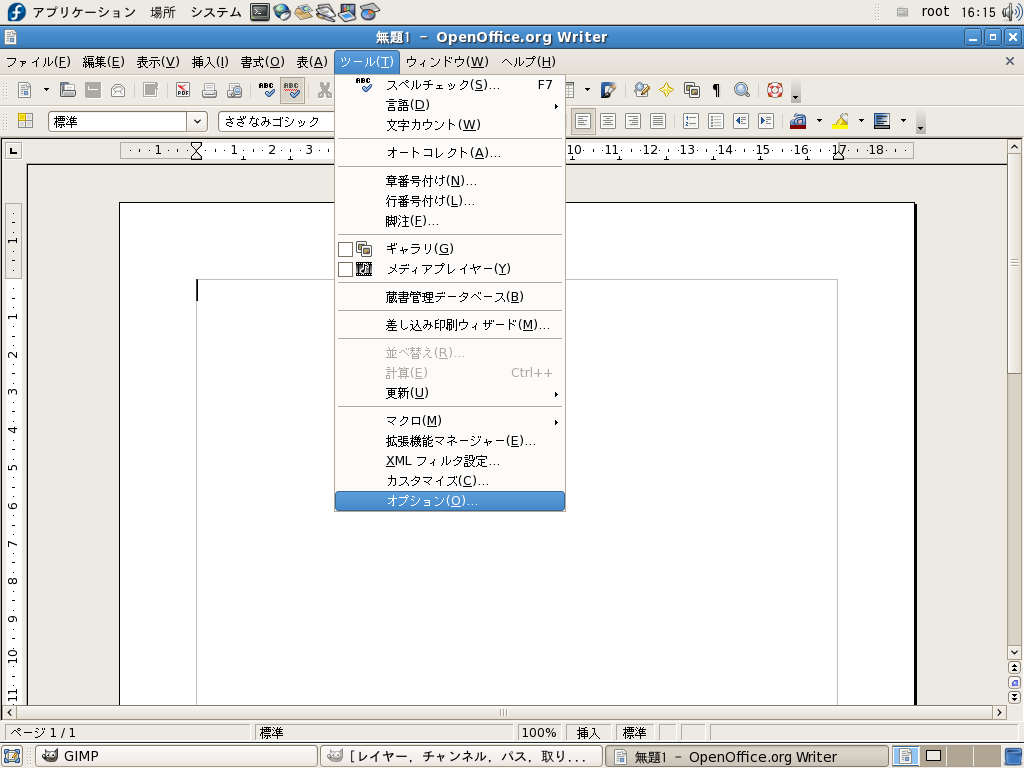Close the document with the X button
This screenshot has height=768, width=1024.
click(x=1010, y=61)
